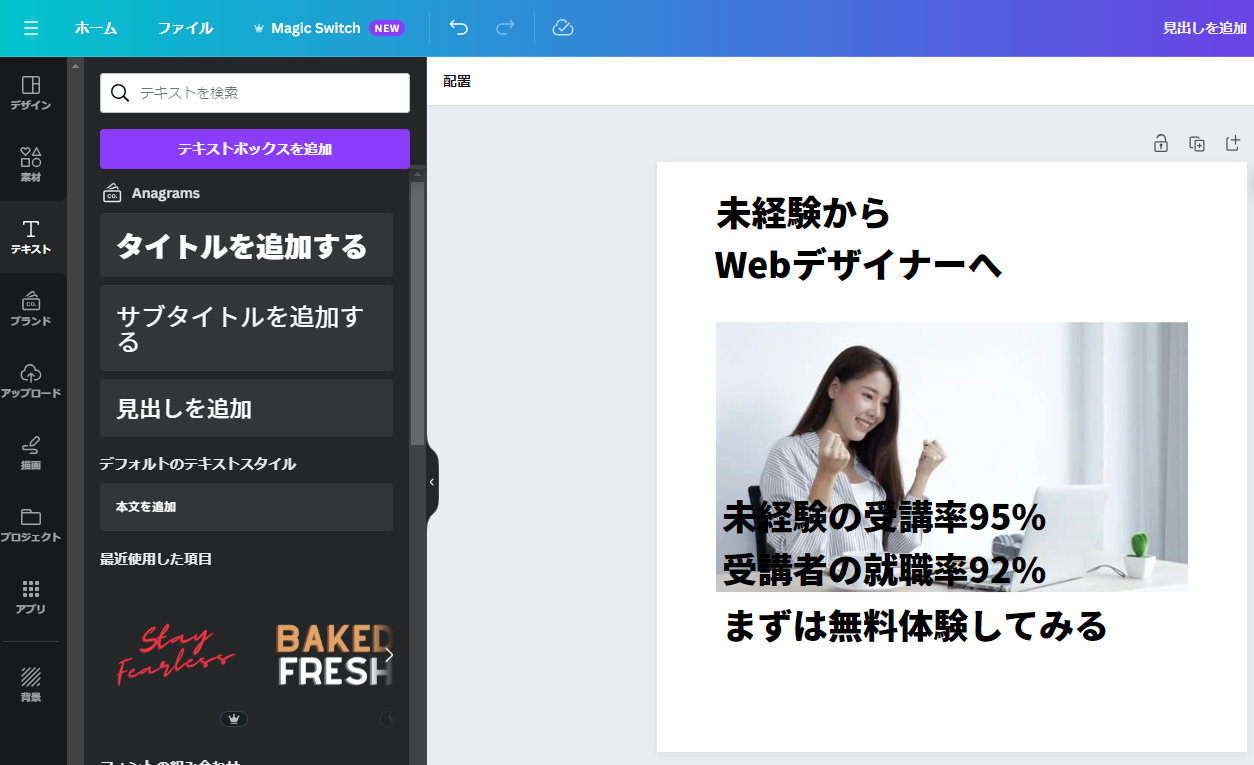
Task: Toggle the page lock icon
Action: (1160, 144)
